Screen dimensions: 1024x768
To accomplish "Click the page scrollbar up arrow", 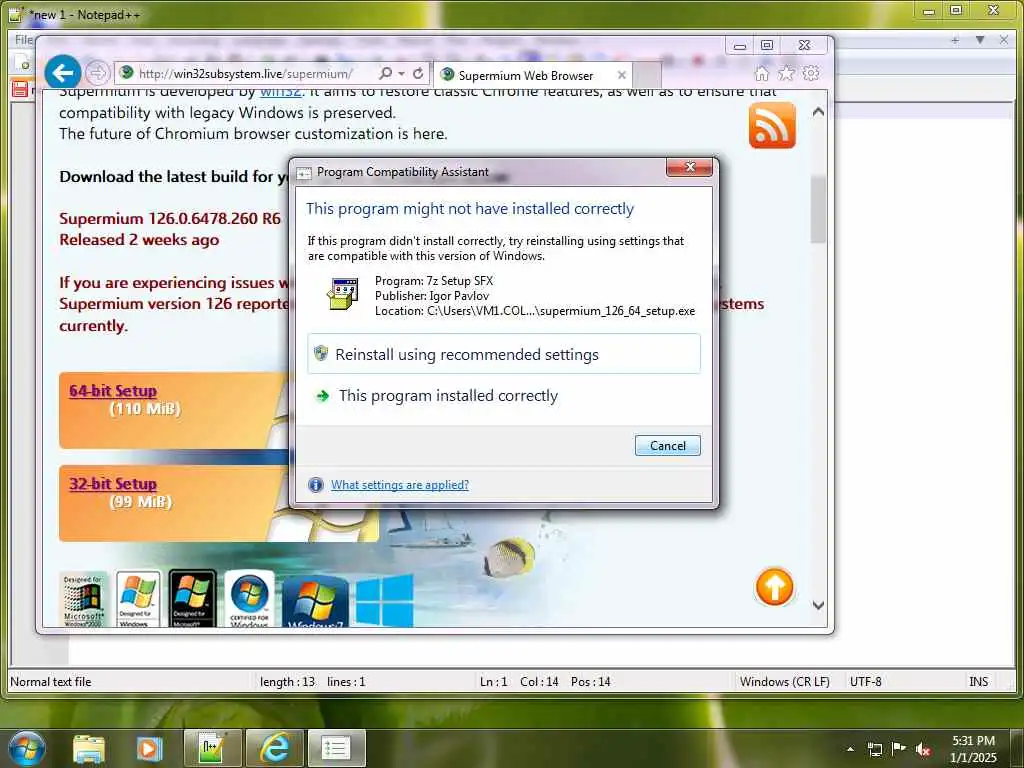I will point(818,112).
